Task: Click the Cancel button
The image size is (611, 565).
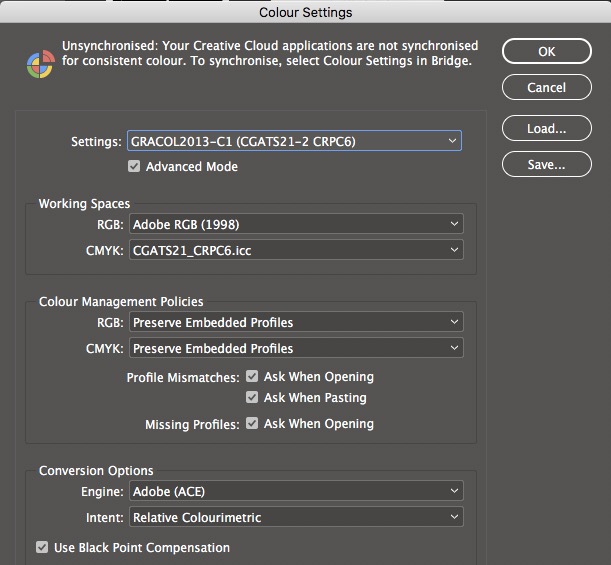Action: 546,88
